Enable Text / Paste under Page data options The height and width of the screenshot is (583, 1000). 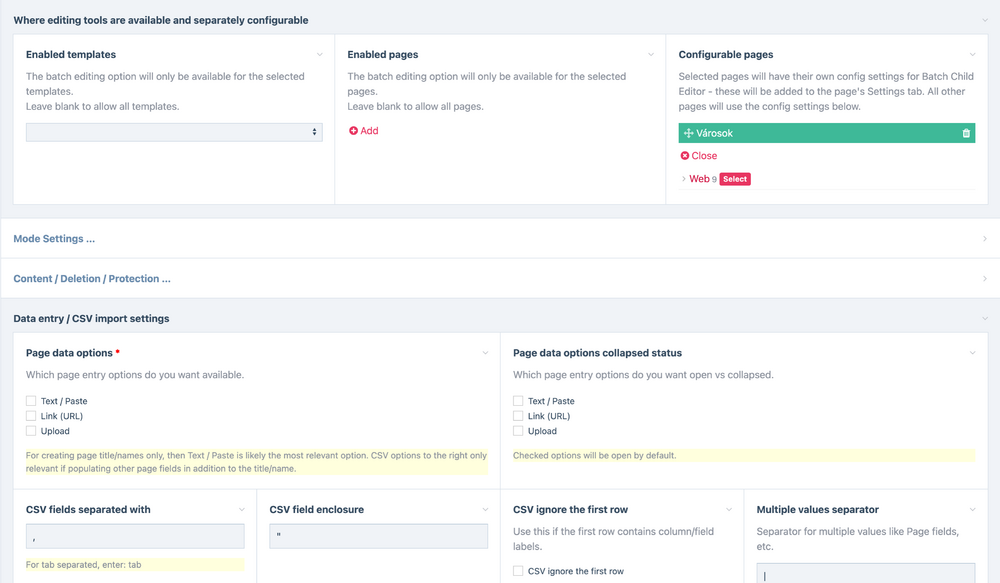31,401
